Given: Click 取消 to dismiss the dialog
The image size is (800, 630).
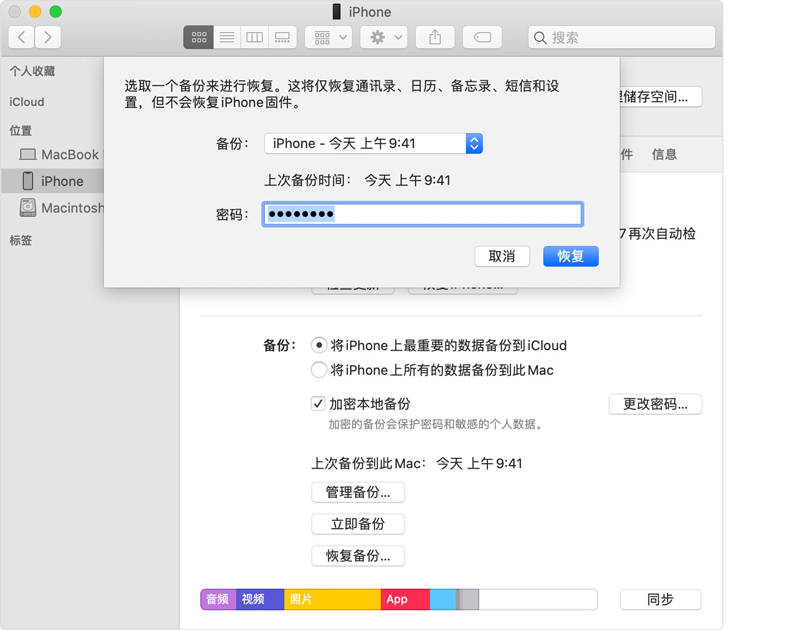Looking at the screenshot, I should (x=502, y=256).
